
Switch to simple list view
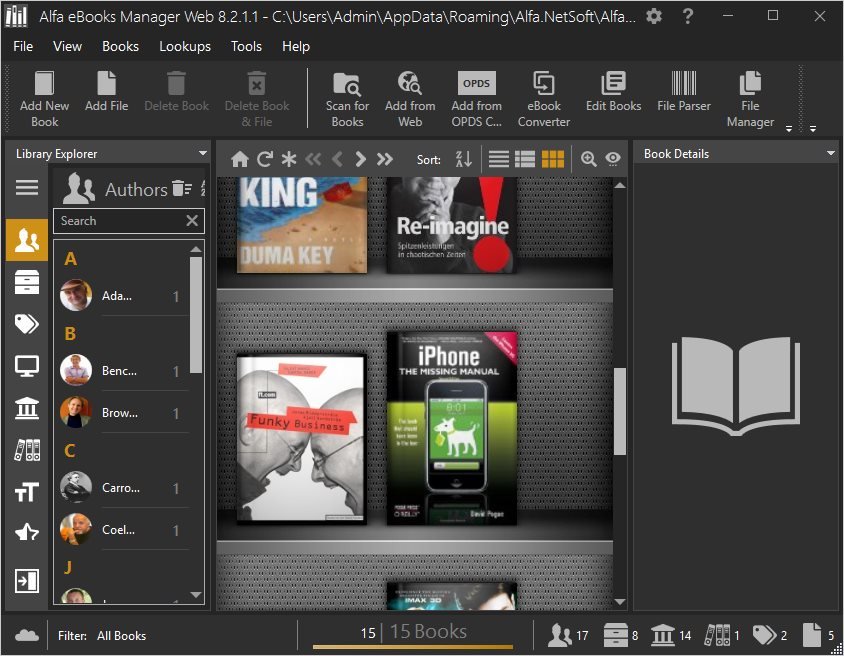tap(498, 159)
